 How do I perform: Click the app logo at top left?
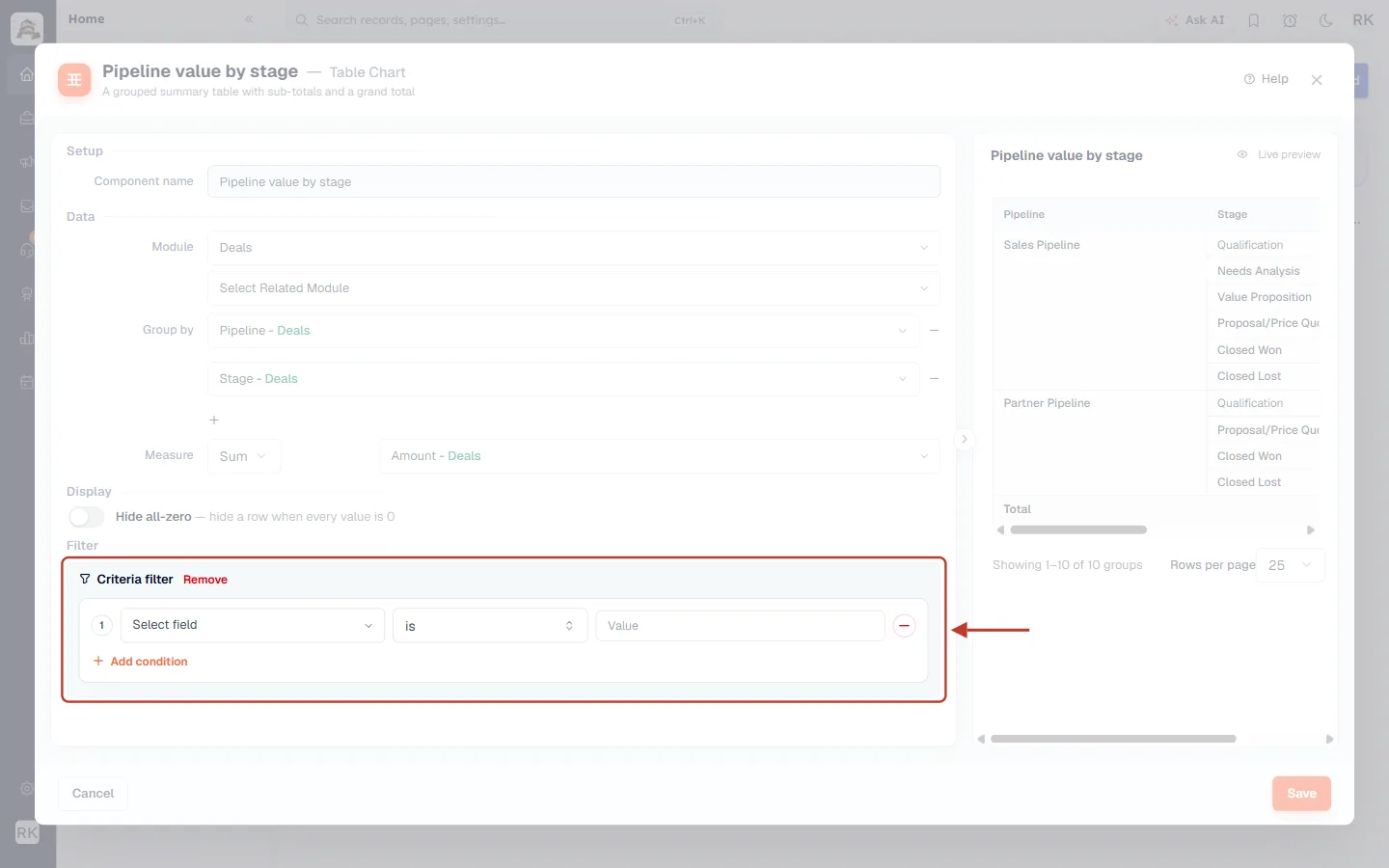click(27, 29)
